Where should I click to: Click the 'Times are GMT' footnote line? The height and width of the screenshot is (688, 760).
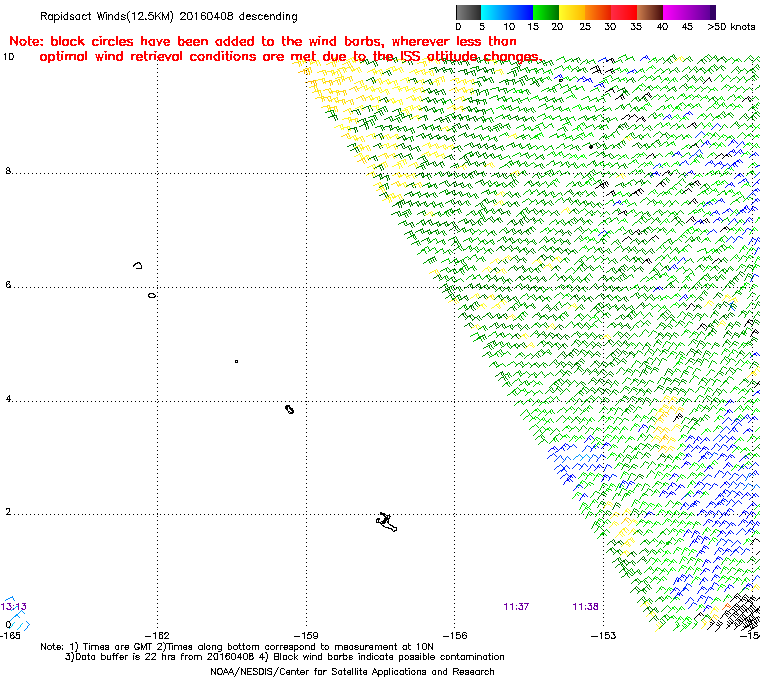click(237, 647)
